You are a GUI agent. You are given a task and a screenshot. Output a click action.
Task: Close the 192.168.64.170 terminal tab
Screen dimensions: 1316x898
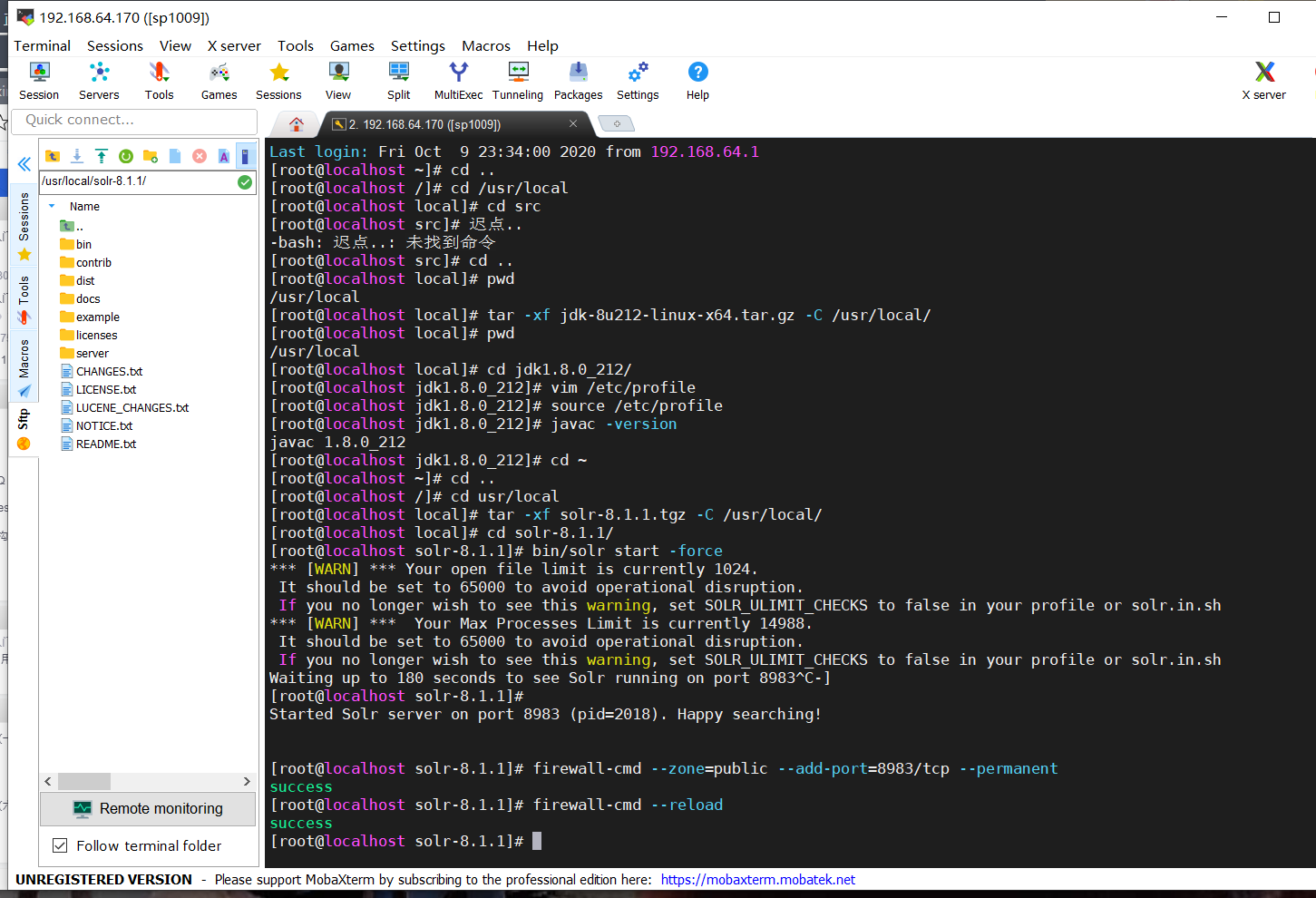pos(573,123)
